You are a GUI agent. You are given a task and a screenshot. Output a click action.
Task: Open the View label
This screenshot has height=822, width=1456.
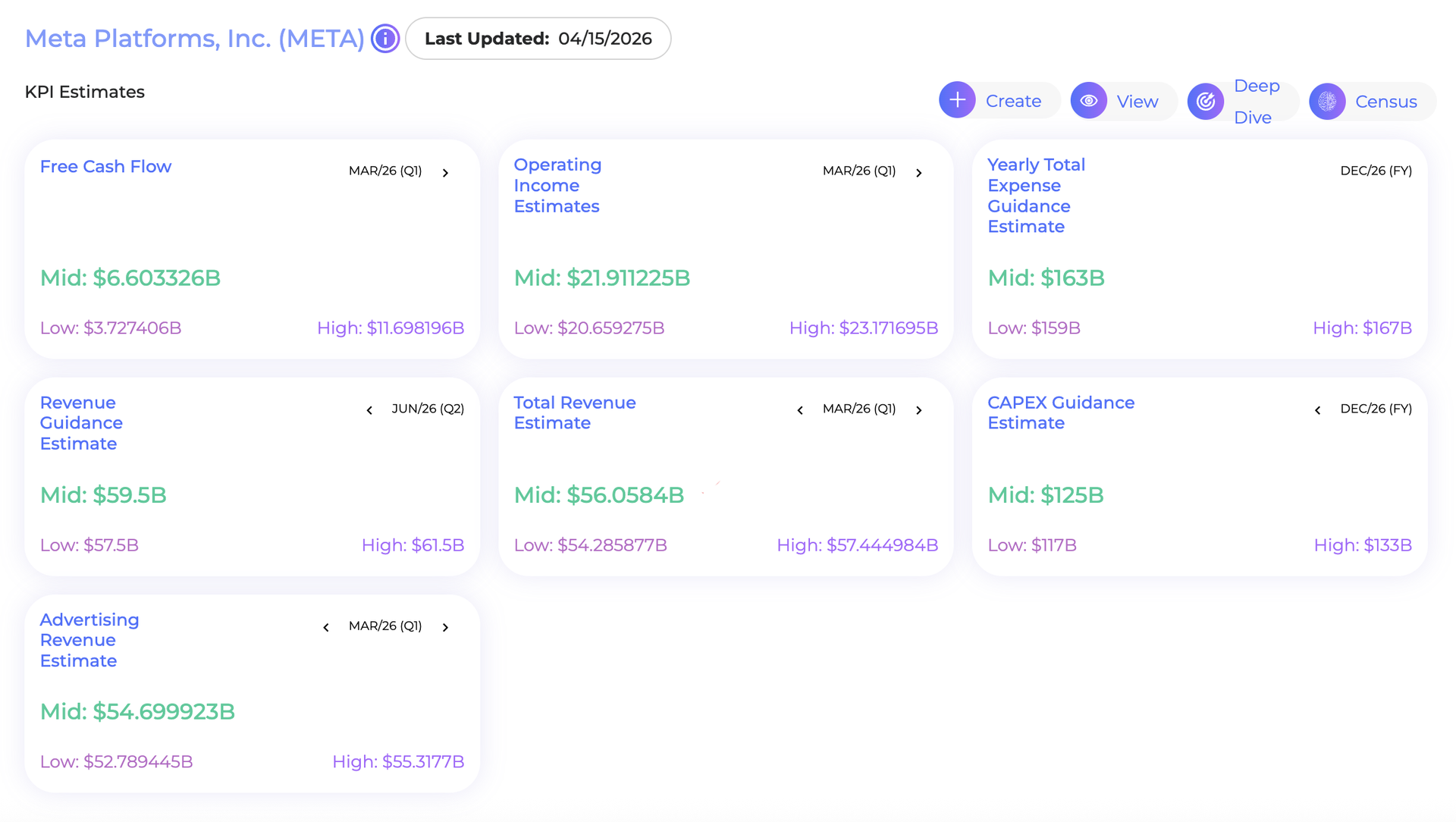coord(1137,101)
